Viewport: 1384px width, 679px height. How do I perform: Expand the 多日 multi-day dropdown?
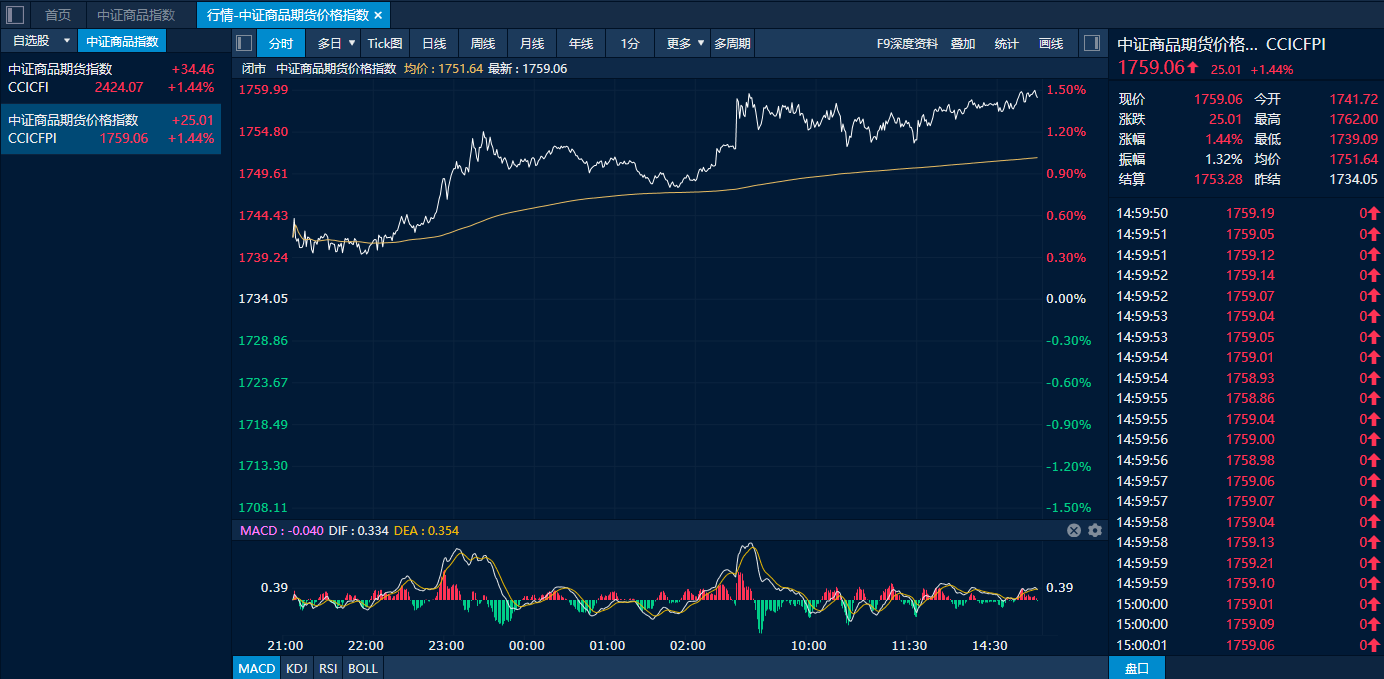[352, 43]
